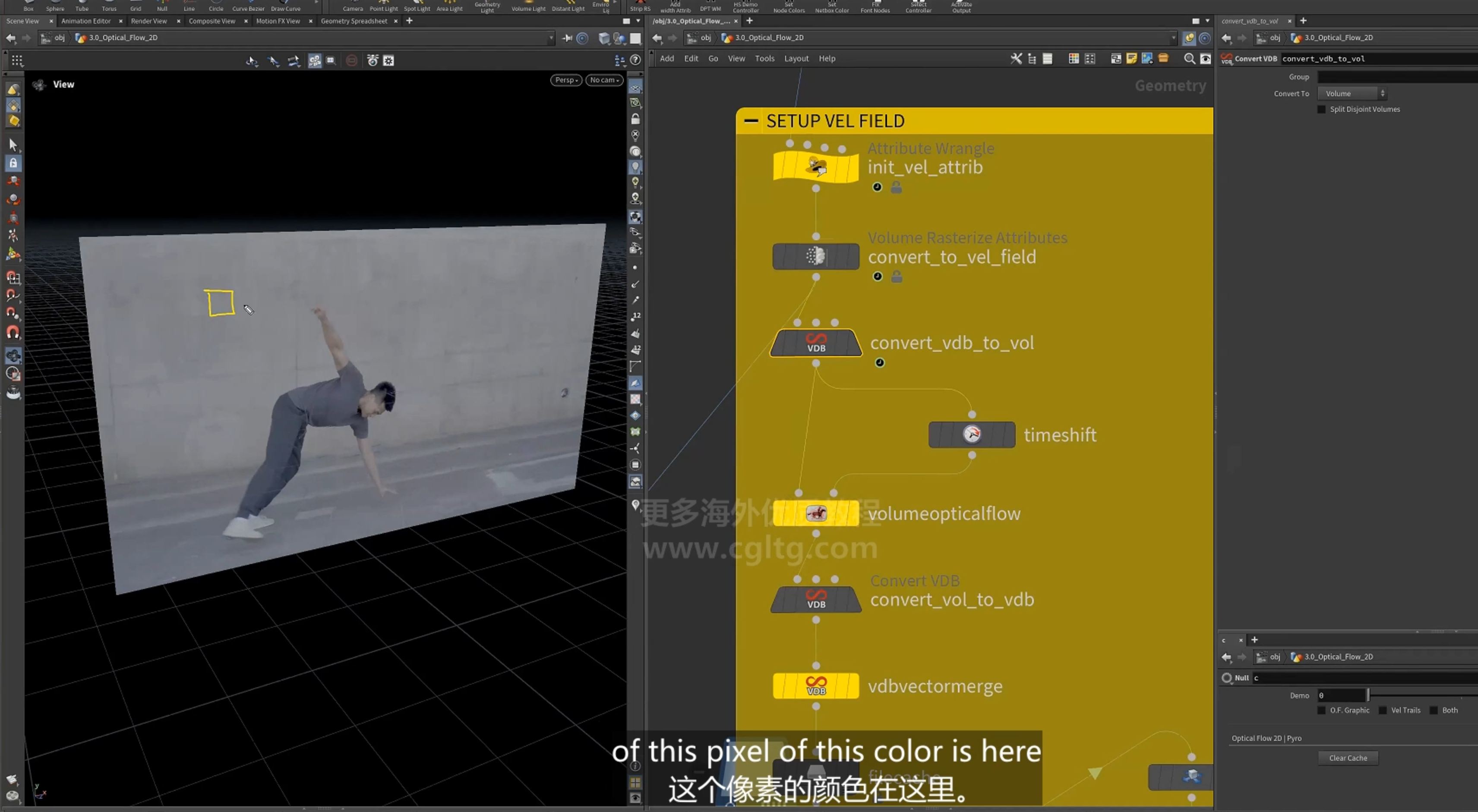Open the Layout menu in network editor
Image resolution: width=1478 pixels, height=812 pixels.
point(796,59)
